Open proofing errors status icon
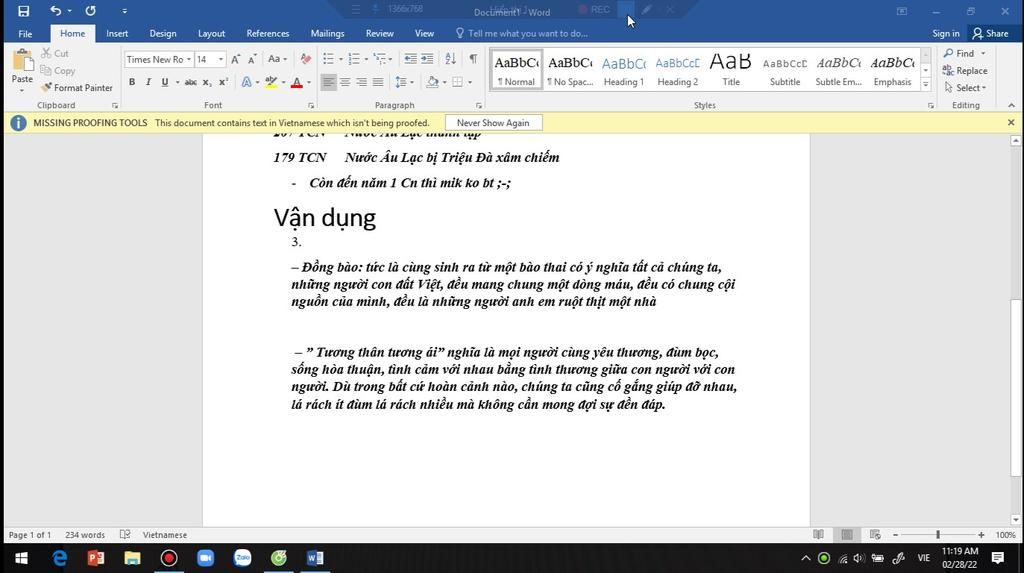This screenshot has width=1024, height=573. (125, 534)
